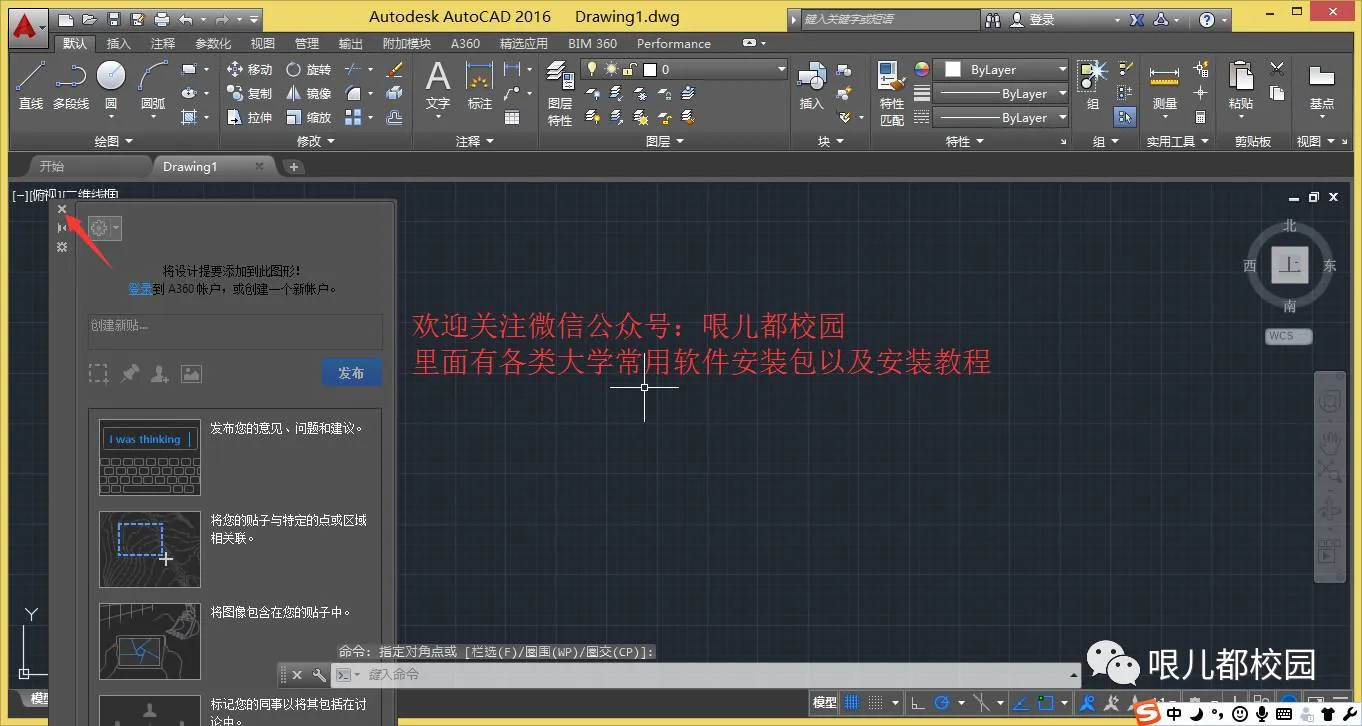Click the quick calculator icon in utilities

(1201, 117)
